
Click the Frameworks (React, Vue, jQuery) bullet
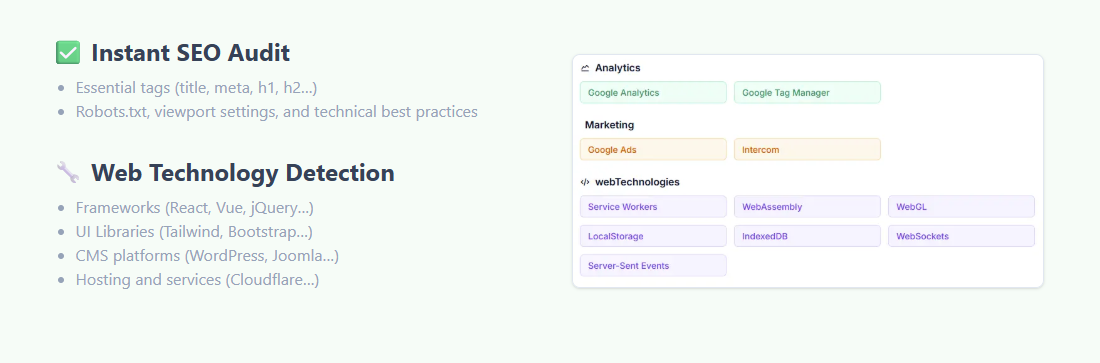click(x=194, y=209)
